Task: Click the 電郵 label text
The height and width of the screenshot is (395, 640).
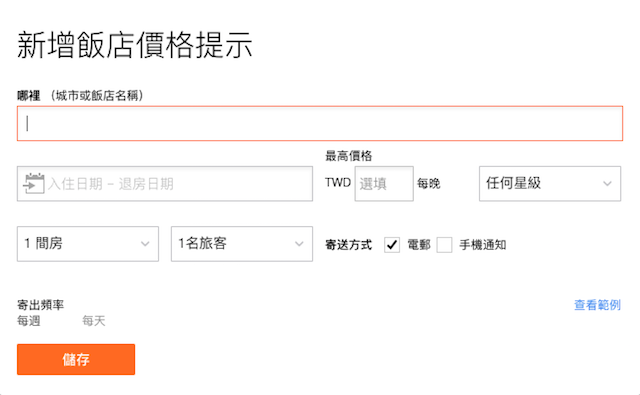Action: (419, 245)
